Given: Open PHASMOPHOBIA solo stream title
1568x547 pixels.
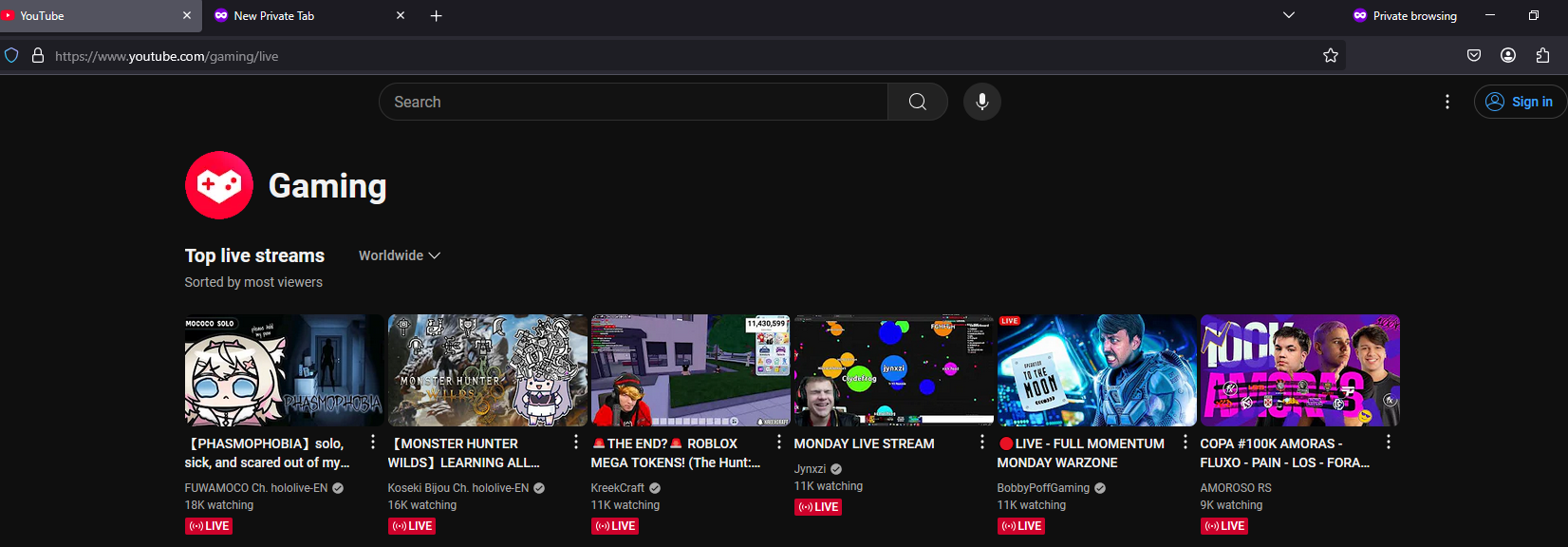Looking at the screenshot, I should 268,453.
